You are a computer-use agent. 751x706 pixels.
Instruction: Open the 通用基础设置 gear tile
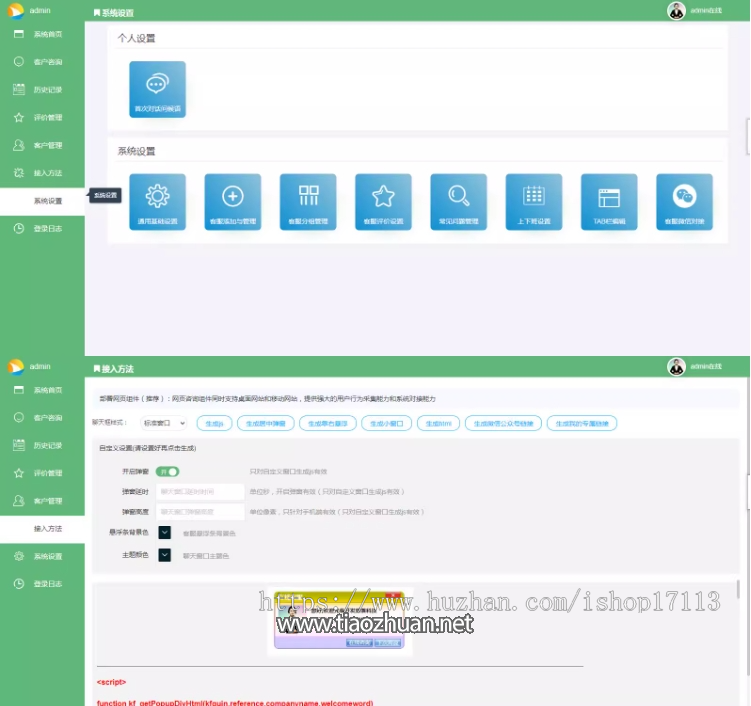157,202
